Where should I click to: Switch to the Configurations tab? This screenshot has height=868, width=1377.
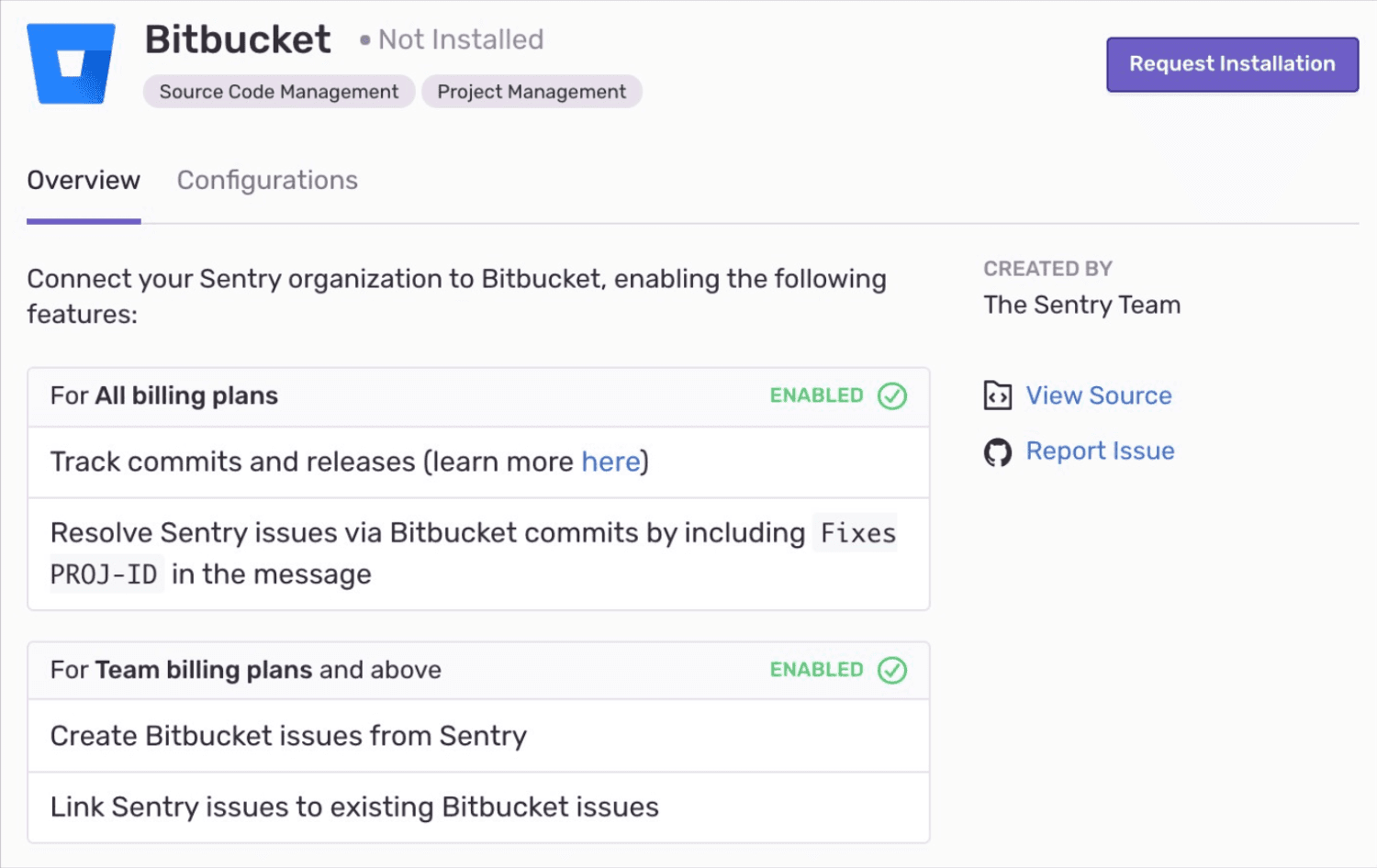point(267,180)
